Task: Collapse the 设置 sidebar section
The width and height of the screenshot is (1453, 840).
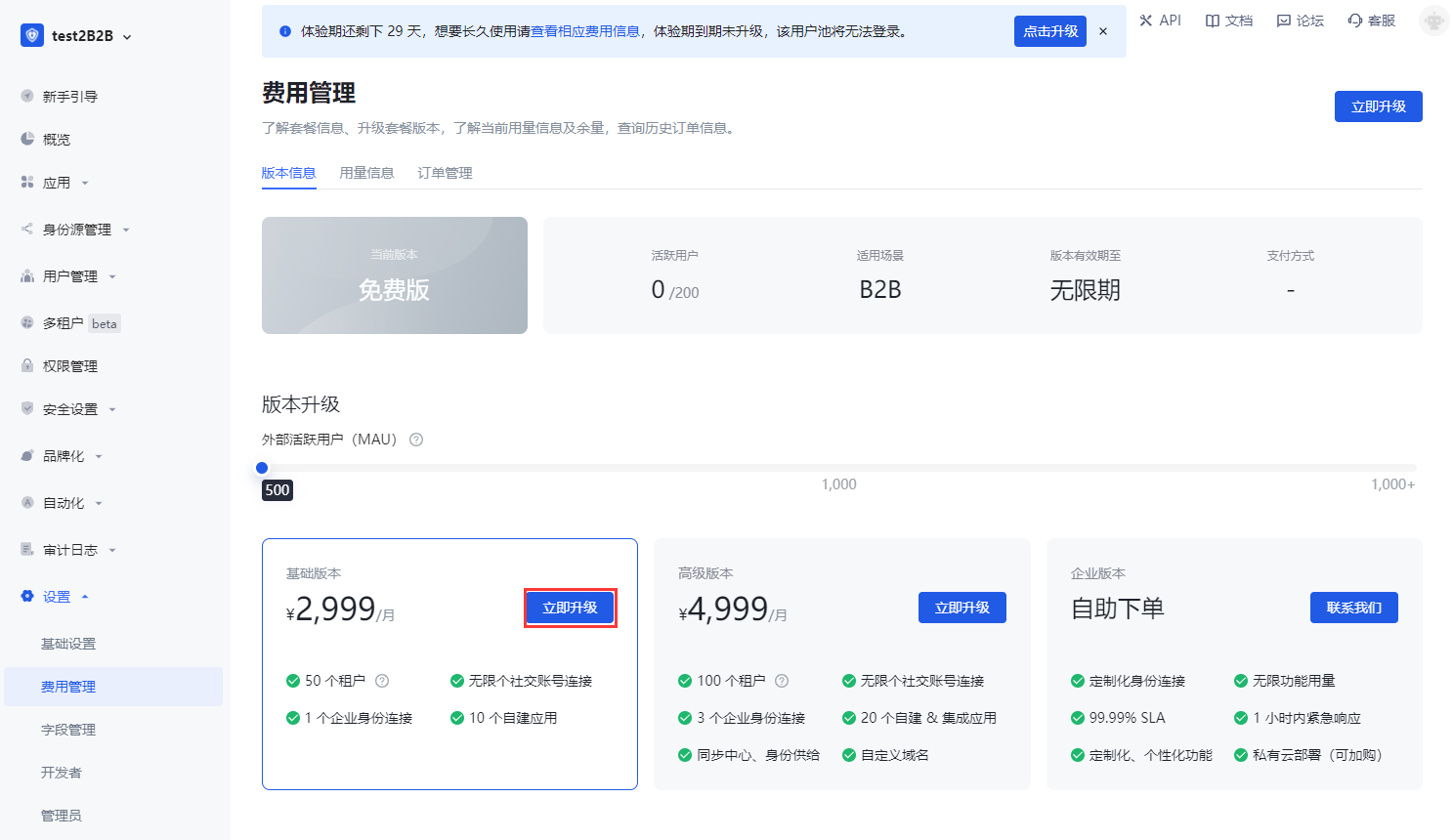Action: tap(85, 597)
